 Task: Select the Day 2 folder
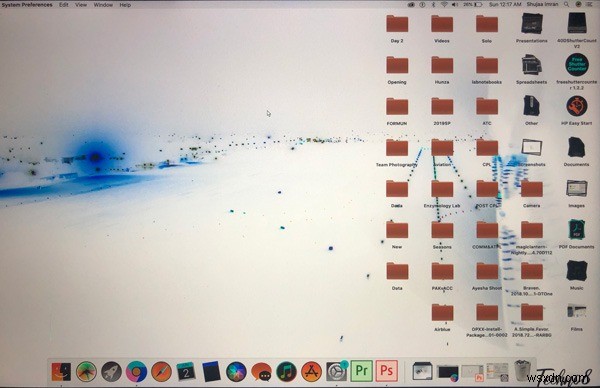(397, 24)
